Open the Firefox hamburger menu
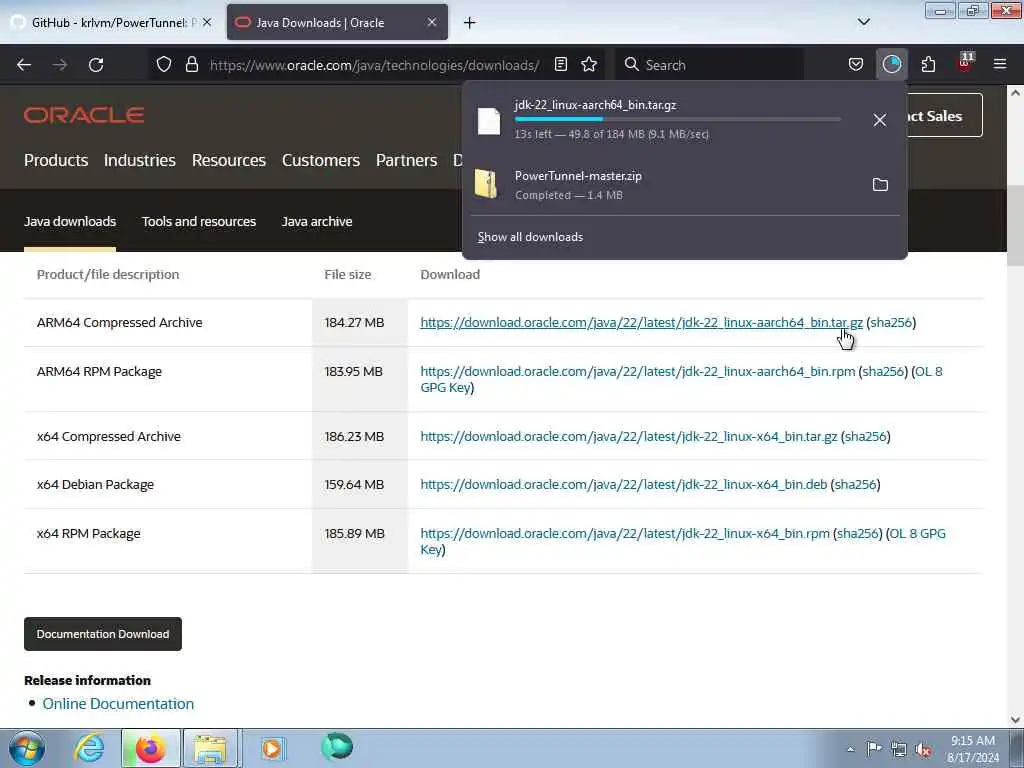1024x768 pixels. [1000, 64]
